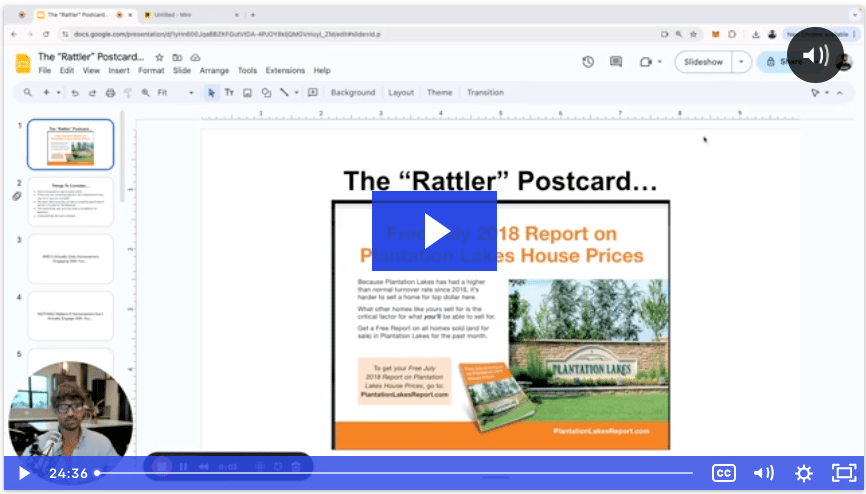This screenshot has height=494, width=866.
Task: Open the Extensions menu
Action: tap(285, 71)
